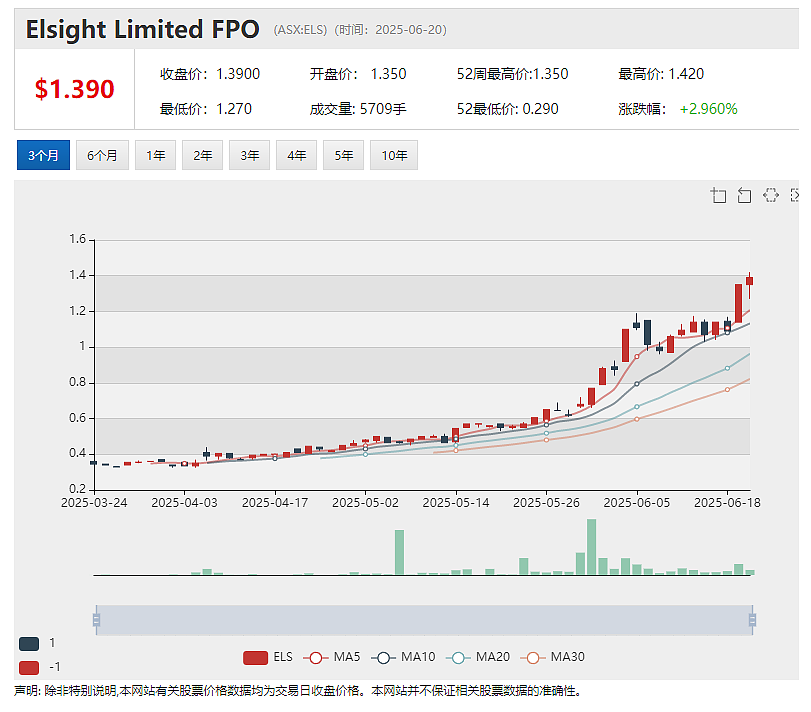Open the 10年 chart range
The height and width of the screenshot is (712, 811).
394,155
